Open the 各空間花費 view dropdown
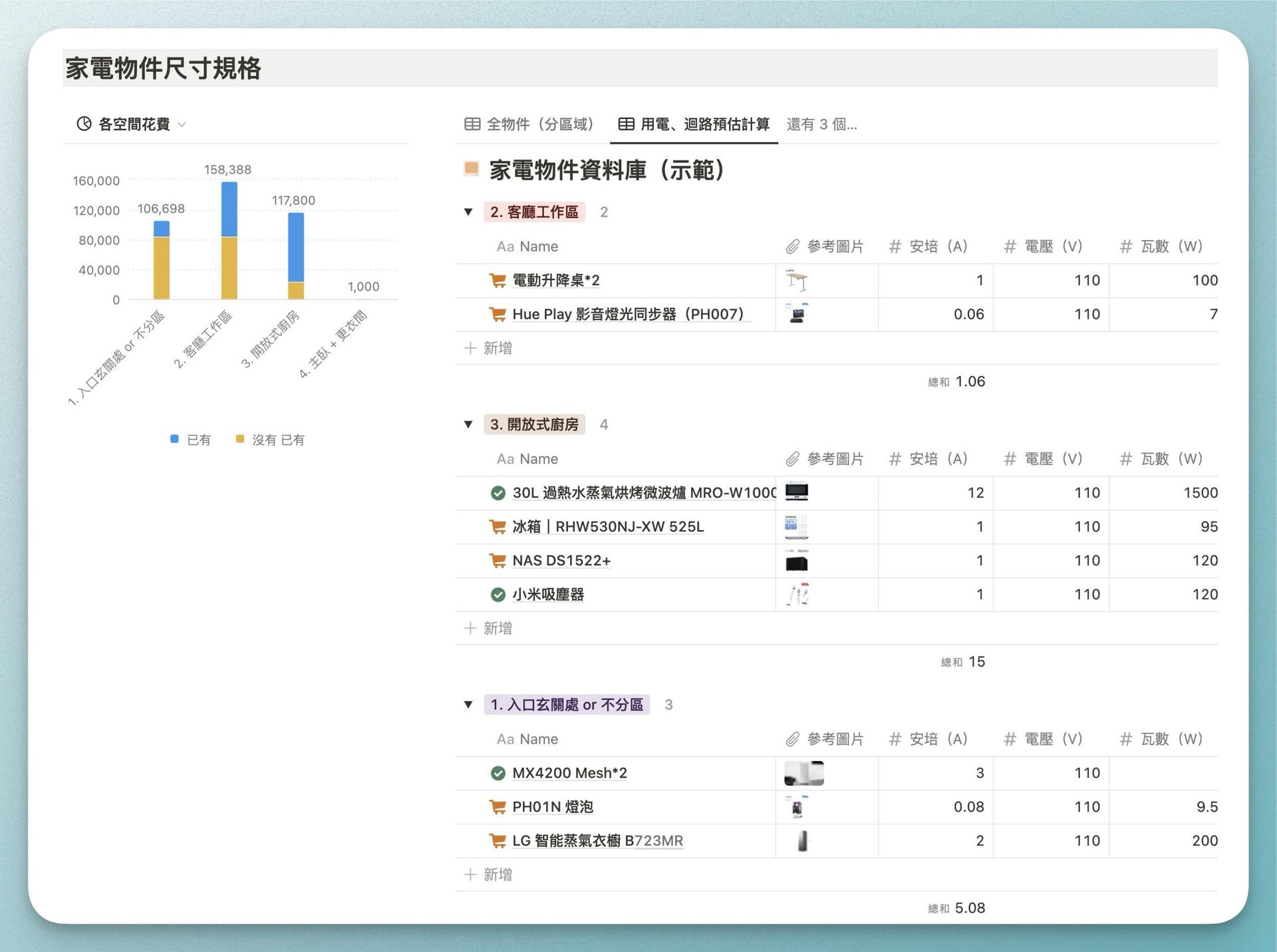Viewport: 1277px width, 952px height. (182, 124)
